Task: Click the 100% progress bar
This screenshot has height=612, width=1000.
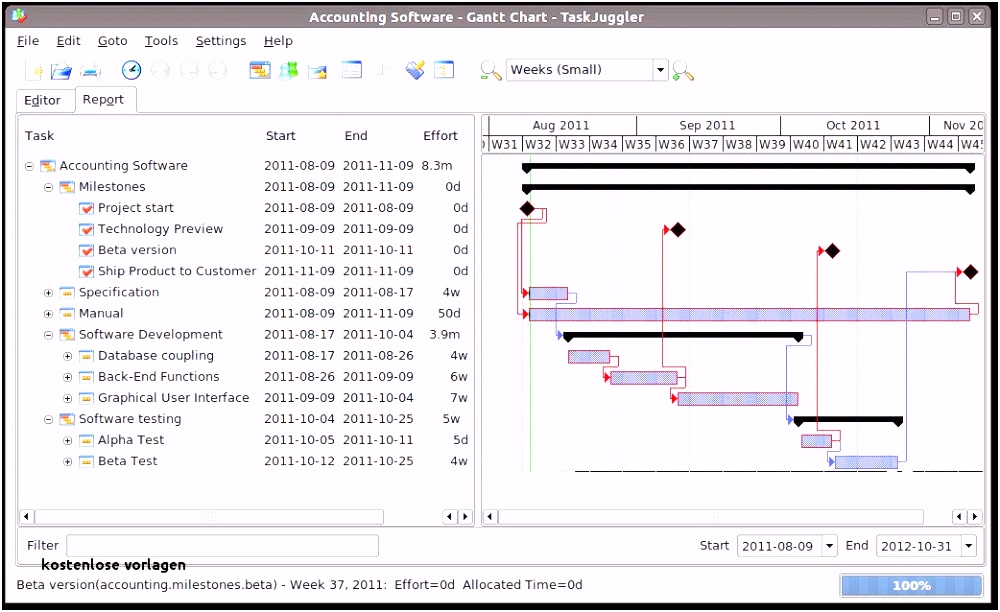Action: [911, 585]
